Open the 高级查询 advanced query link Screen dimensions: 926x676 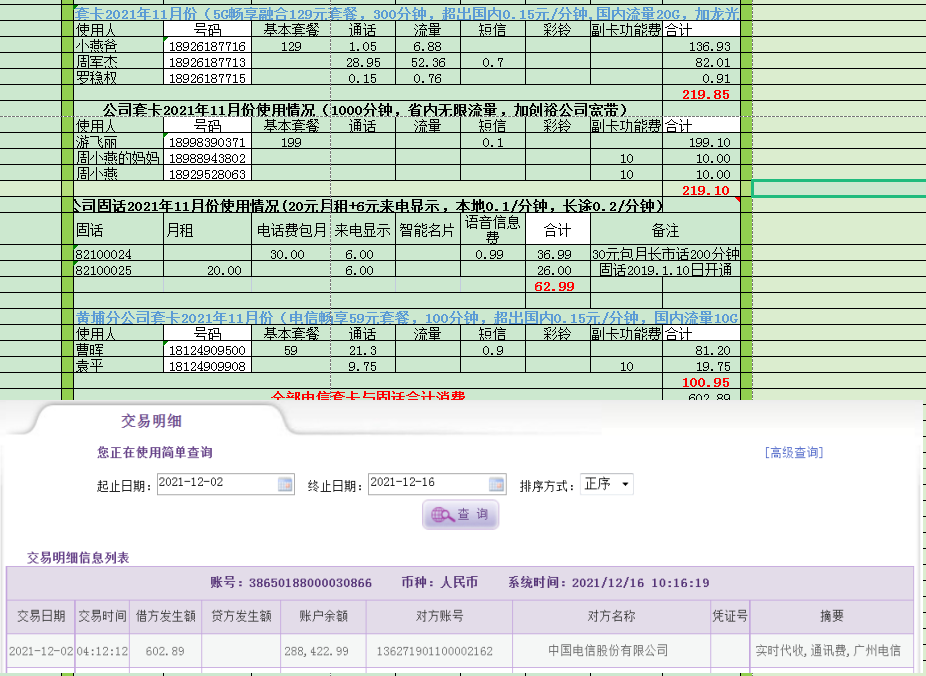793,453
